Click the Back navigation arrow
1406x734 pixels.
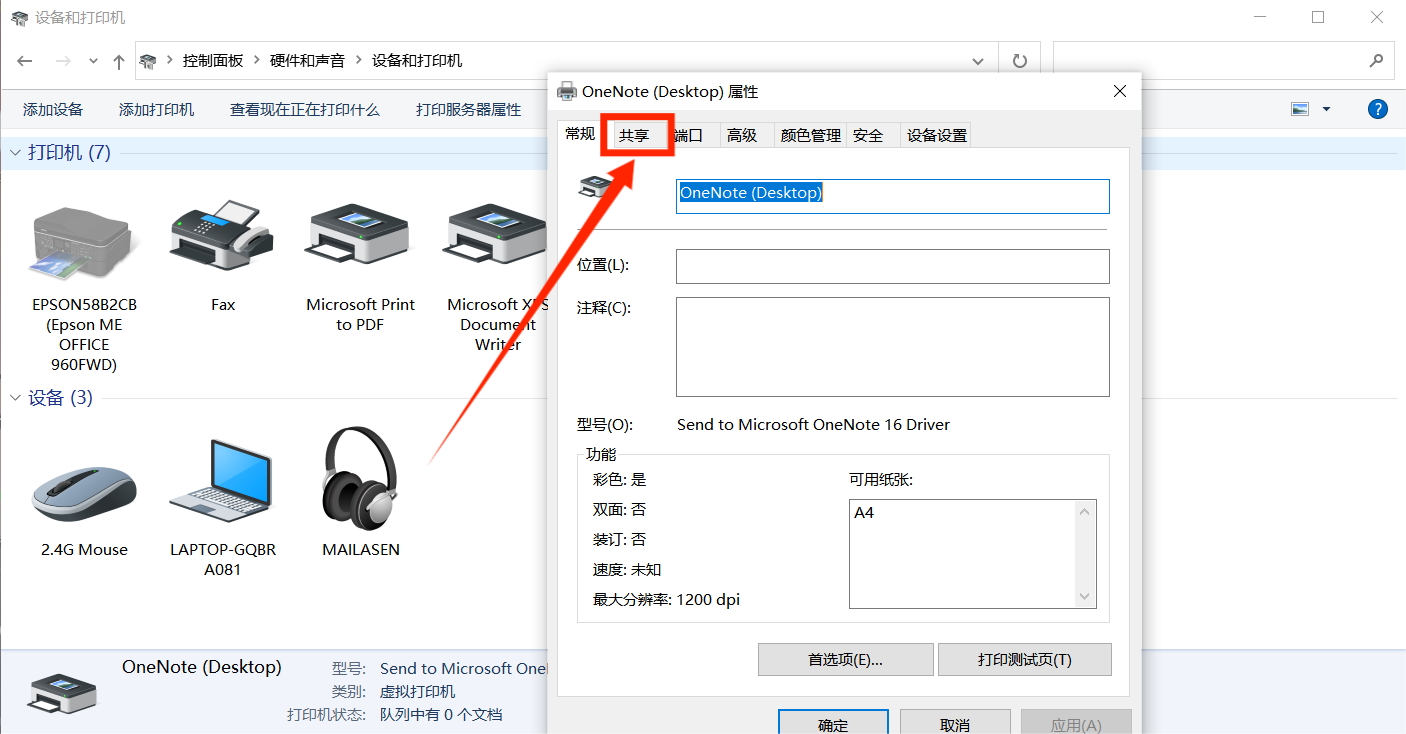pos(25,61)
